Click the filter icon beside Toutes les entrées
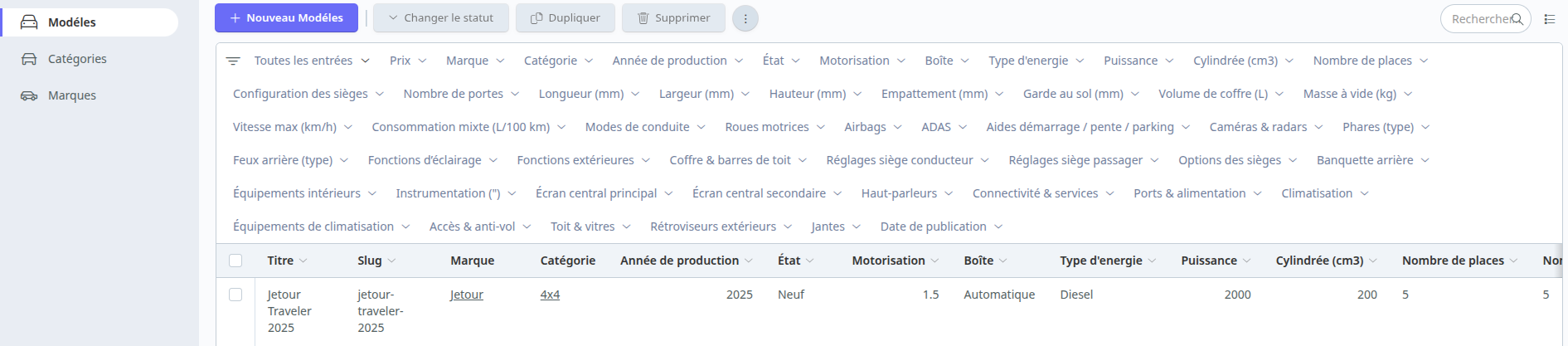 (233, 61)
